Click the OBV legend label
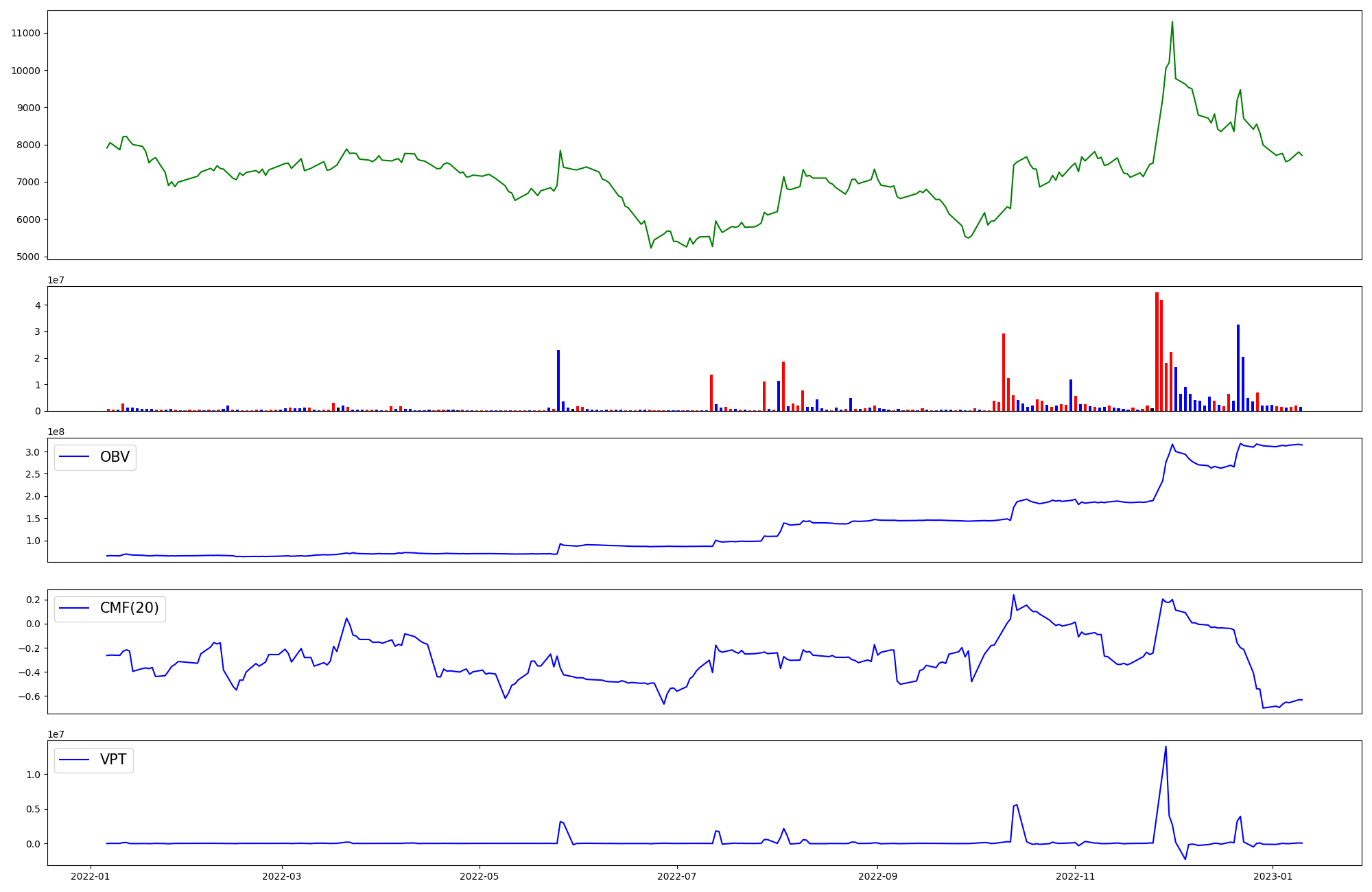Image resolution: width=1372 pixels, height=892 pixels. [x=115, y=457]
